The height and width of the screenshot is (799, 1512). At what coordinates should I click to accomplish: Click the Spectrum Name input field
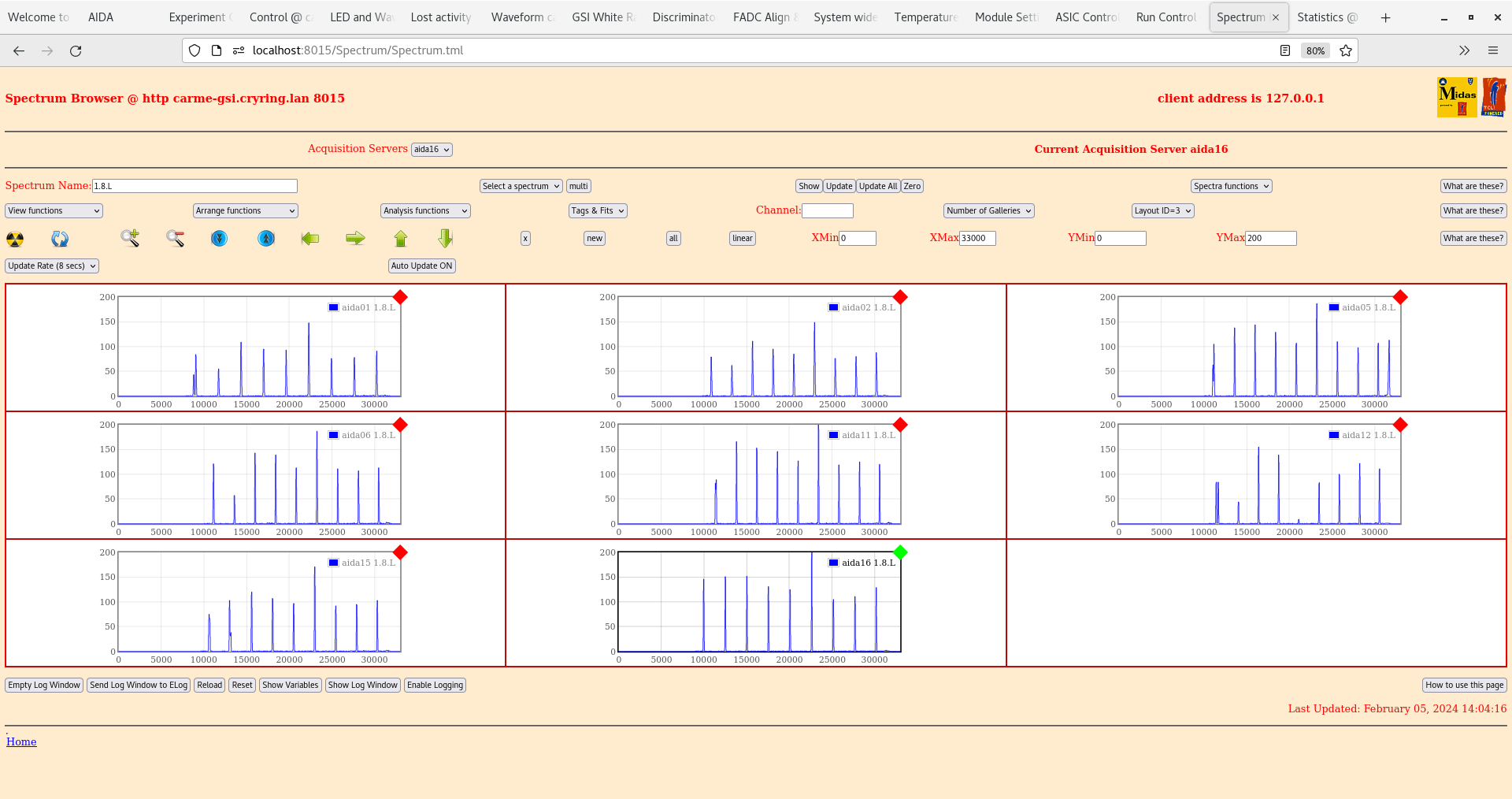(195, 187)
